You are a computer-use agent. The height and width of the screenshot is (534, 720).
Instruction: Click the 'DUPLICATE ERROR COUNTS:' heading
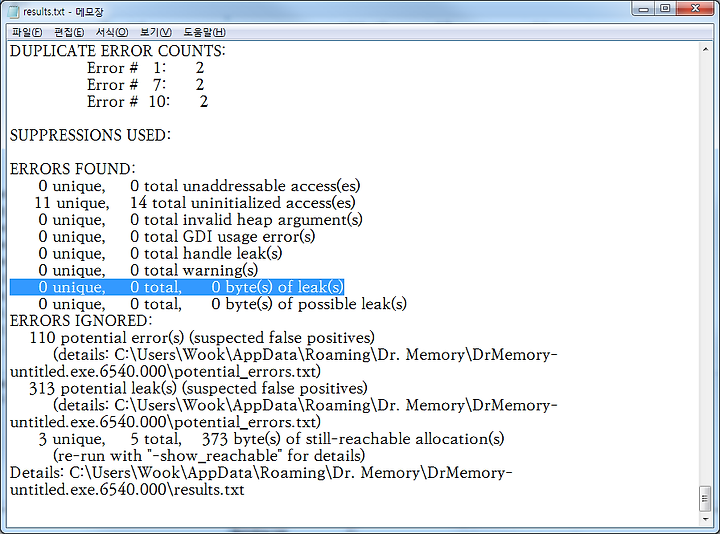pos(118,51)
